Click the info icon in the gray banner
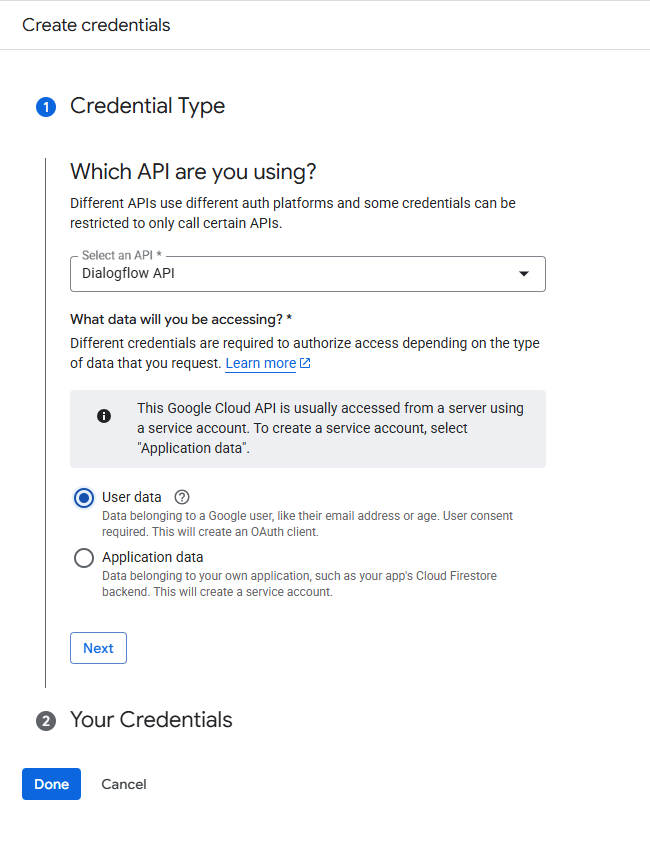This screenshot has height=852, width=650. point(104,416)
